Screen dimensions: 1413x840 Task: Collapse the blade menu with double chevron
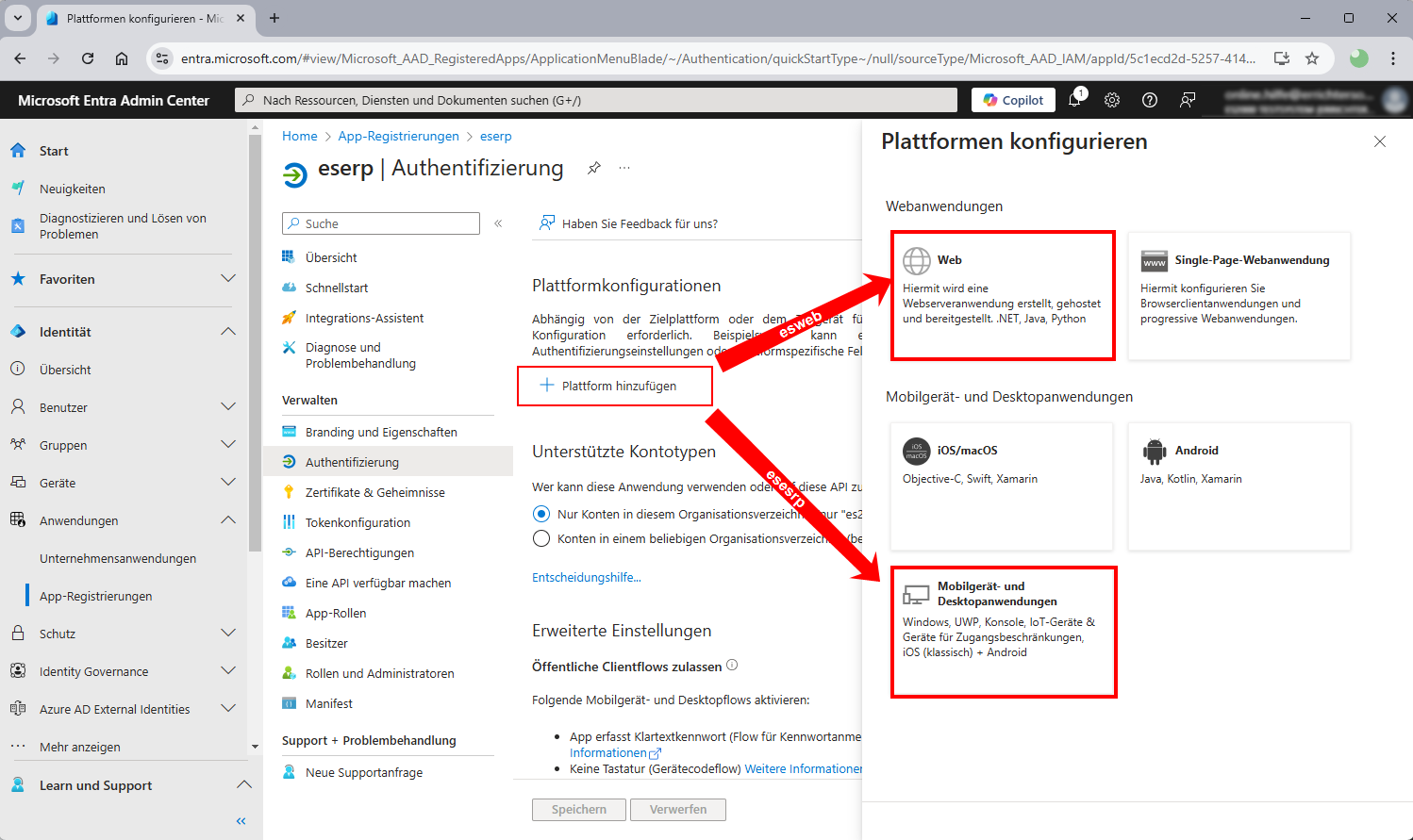(x=498, y=223)
